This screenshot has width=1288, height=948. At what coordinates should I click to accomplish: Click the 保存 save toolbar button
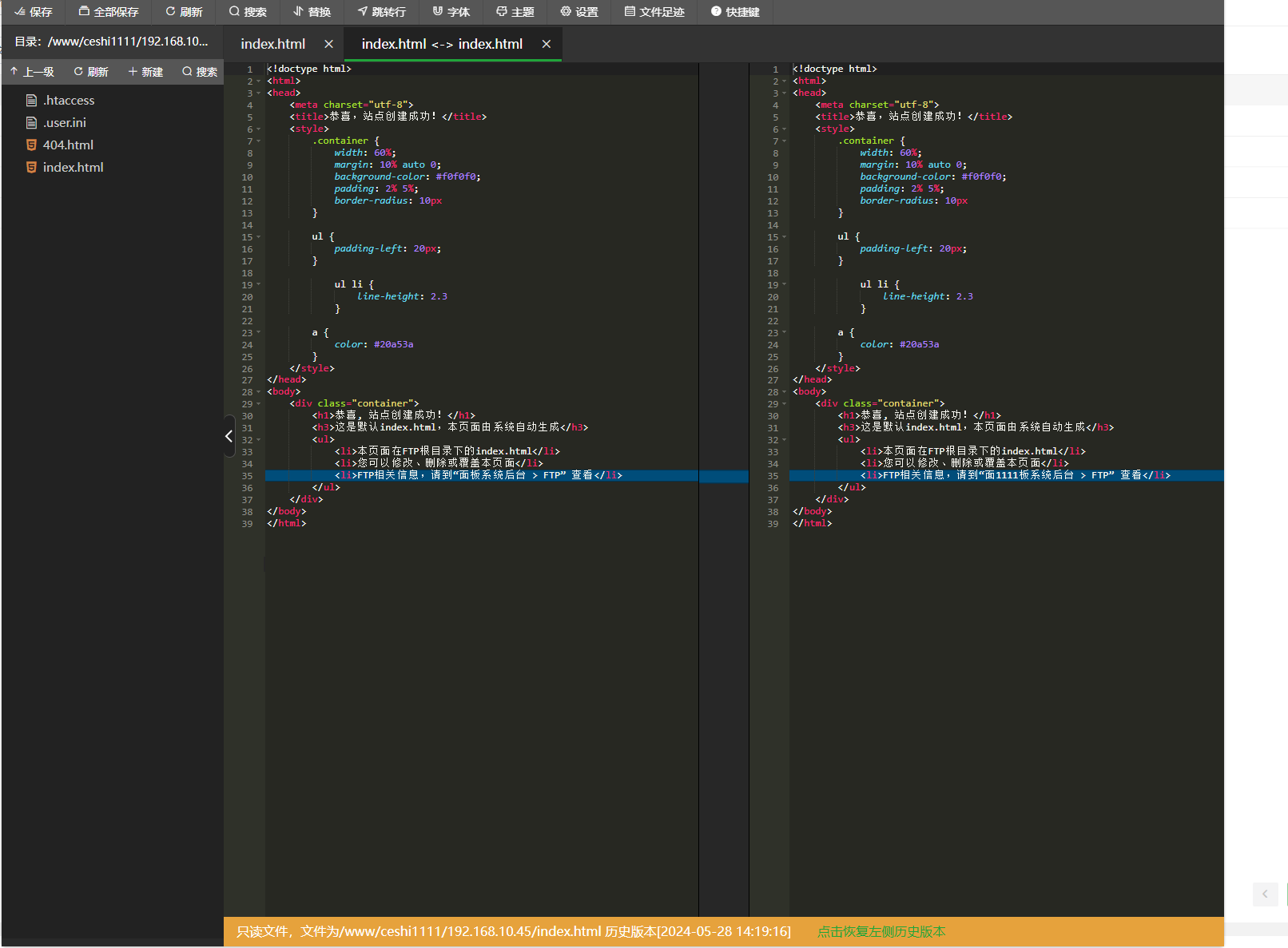[34, 12]
